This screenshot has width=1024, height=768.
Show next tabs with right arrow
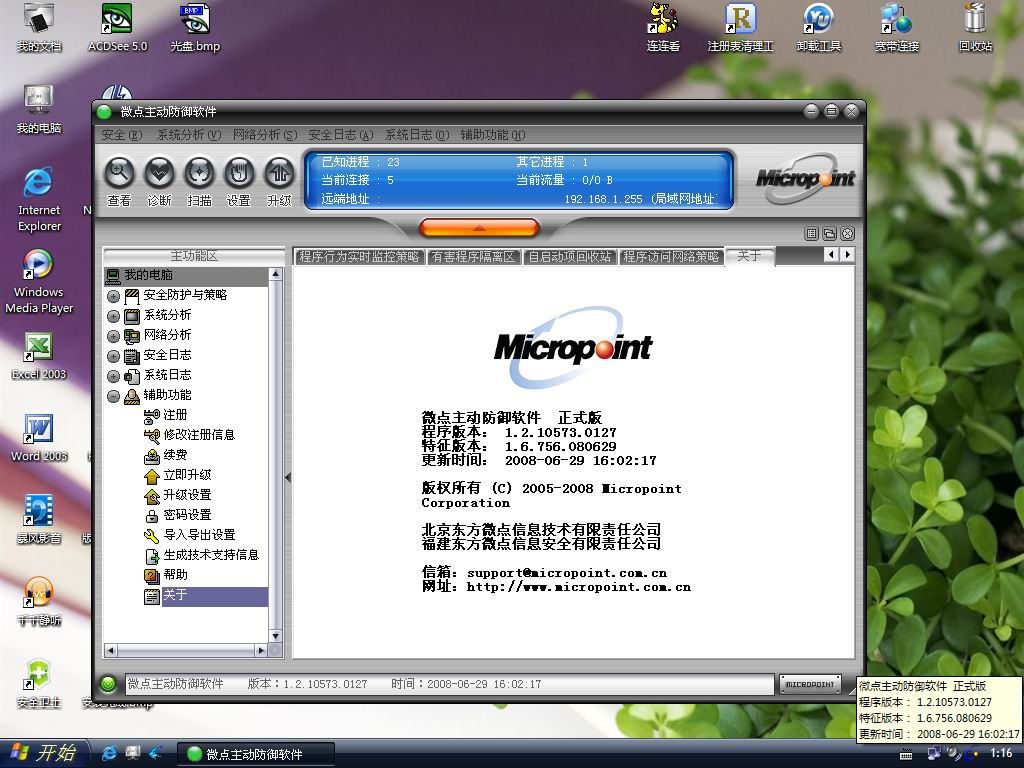tap(848, 255)
